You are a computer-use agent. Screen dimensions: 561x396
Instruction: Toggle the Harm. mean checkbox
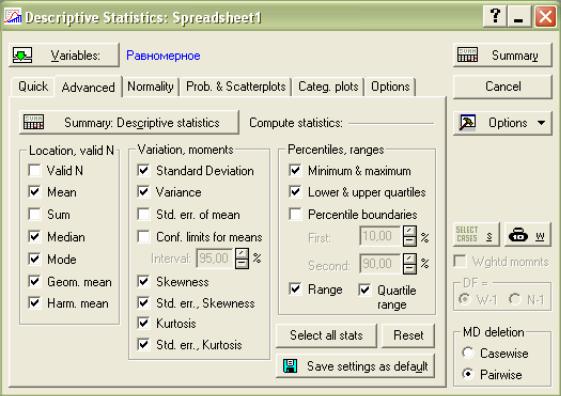pos(35,303)
